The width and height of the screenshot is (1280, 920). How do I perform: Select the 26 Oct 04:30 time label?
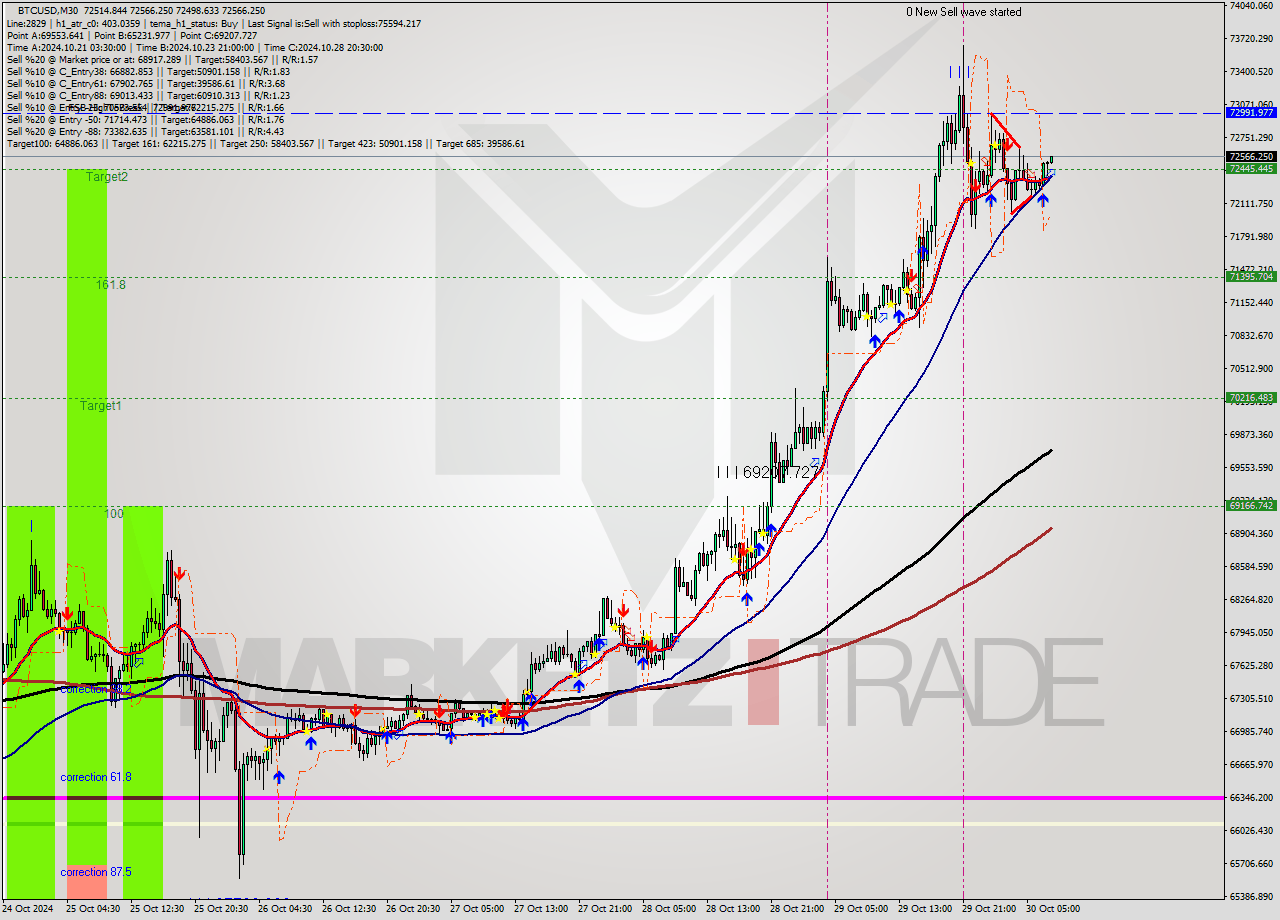(x=284, y=909)
